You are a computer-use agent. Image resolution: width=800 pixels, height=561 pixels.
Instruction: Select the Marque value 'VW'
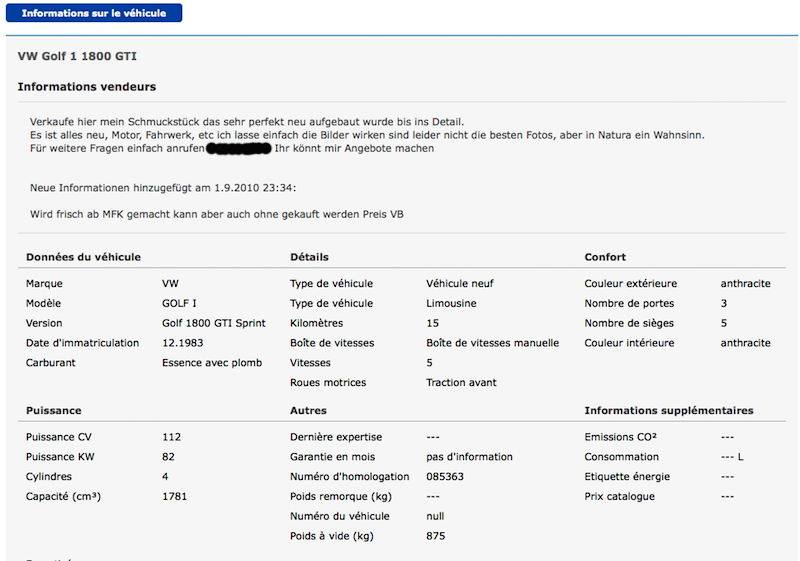(170, 284)
